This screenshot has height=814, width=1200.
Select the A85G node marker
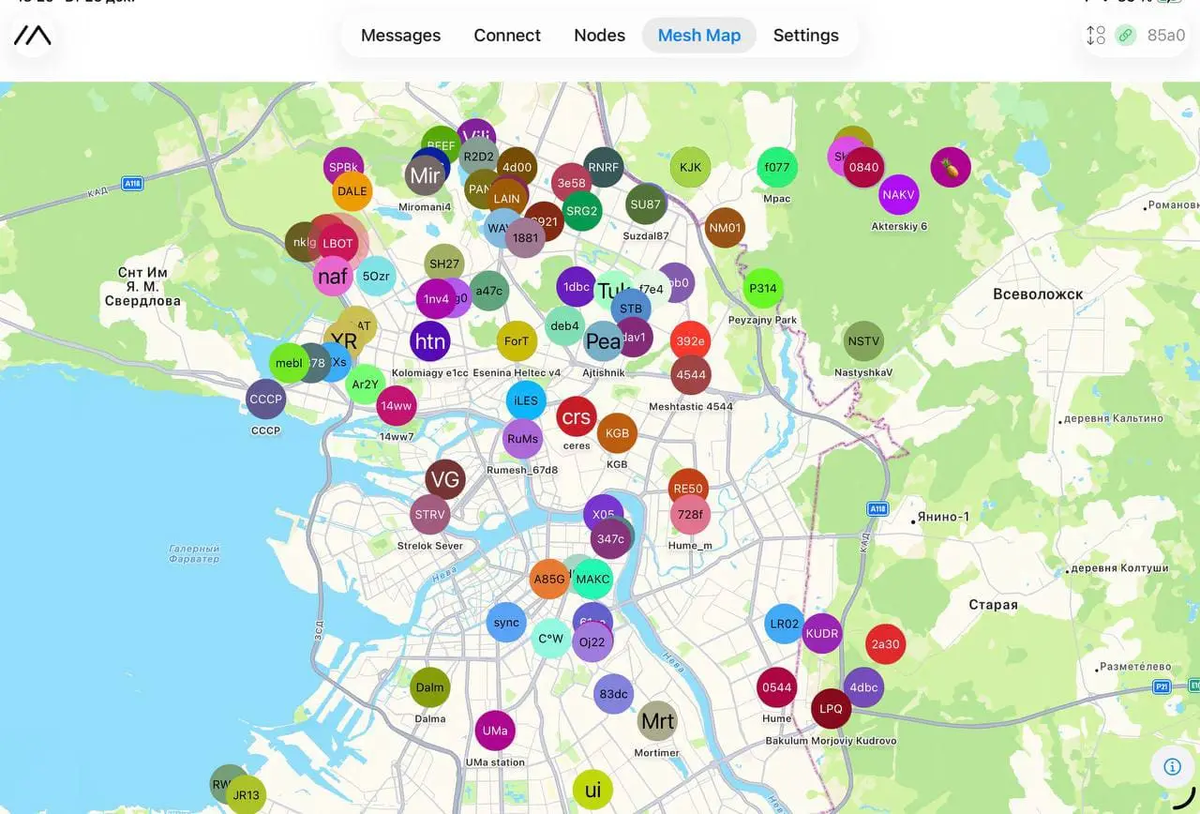coord(549,579)
